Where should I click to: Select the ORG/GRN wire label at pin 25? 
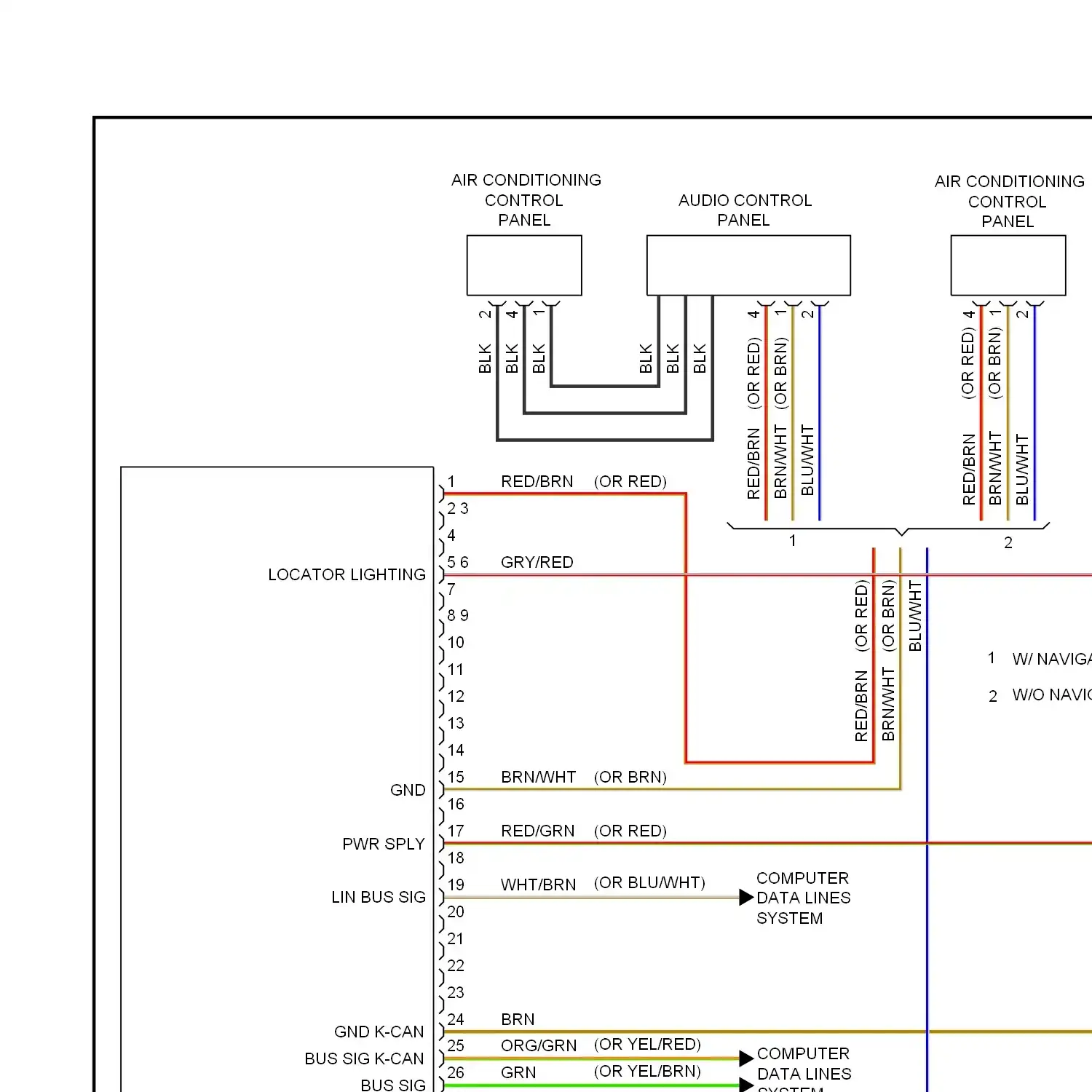pos(539,1045)
